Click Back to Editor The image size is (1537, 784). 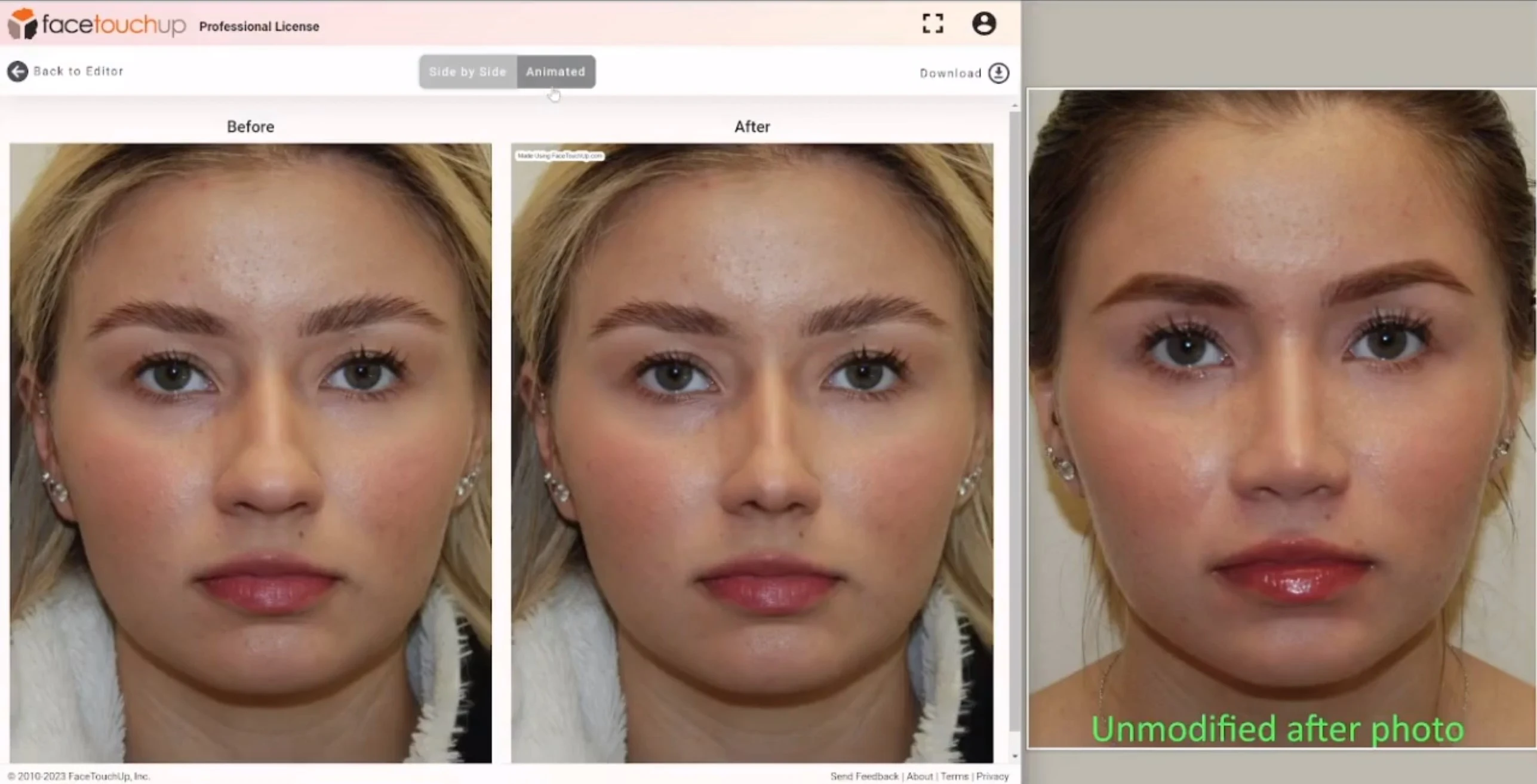tap(78, 71)
